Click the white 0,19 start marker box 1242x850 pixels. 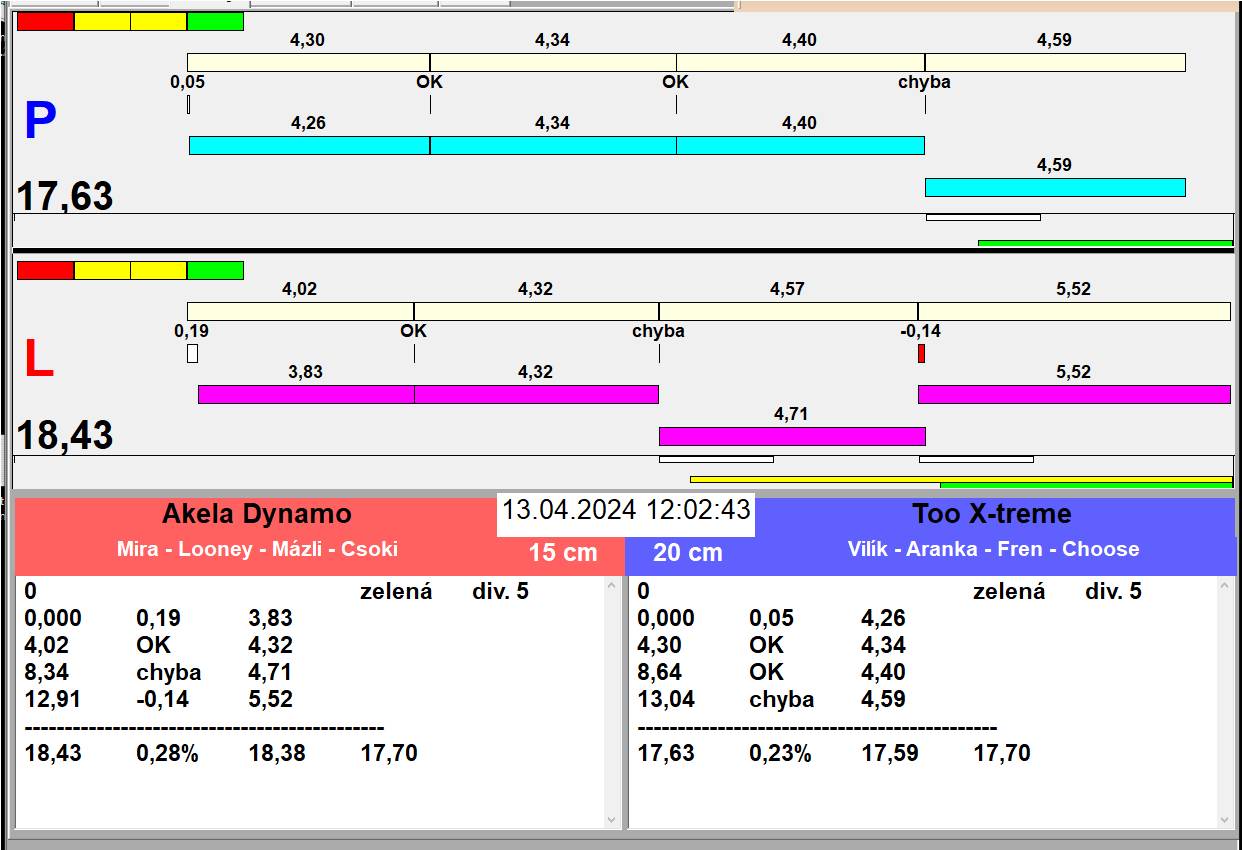192,353
